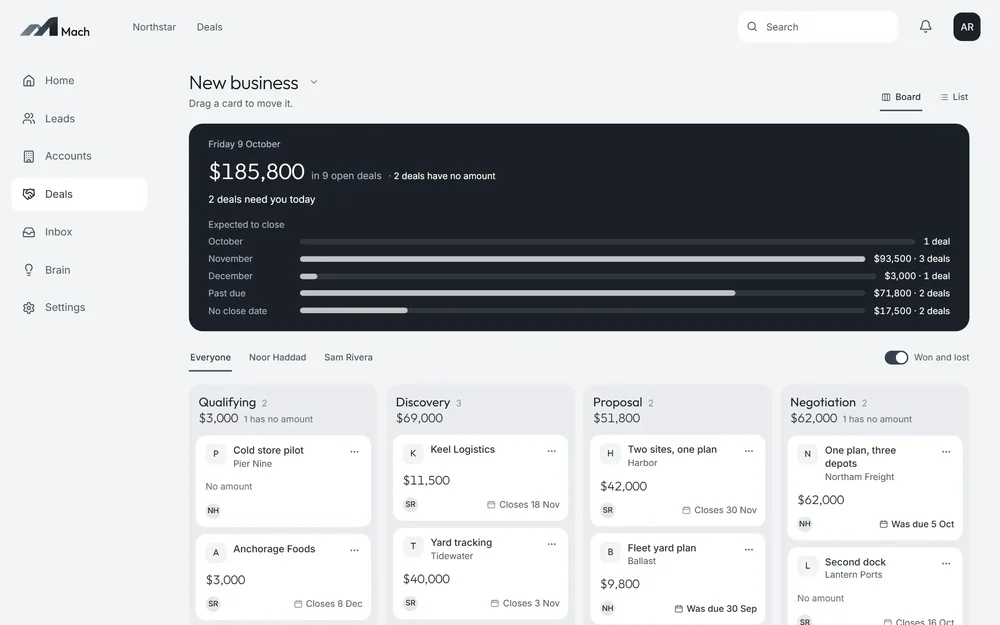This screenshot has width=1000, height=625.
Task: Open Northstar in the top navigation
Action: coord(154,27)
